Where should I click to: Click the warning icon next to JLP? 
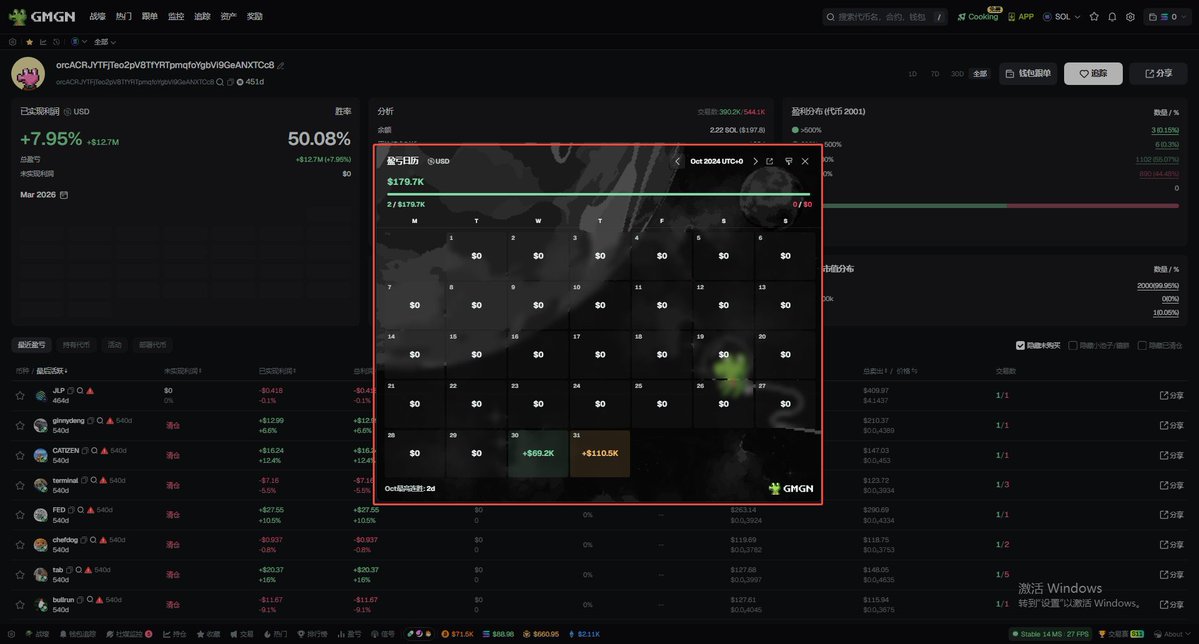pyautogui.click(x=90, y=391)
